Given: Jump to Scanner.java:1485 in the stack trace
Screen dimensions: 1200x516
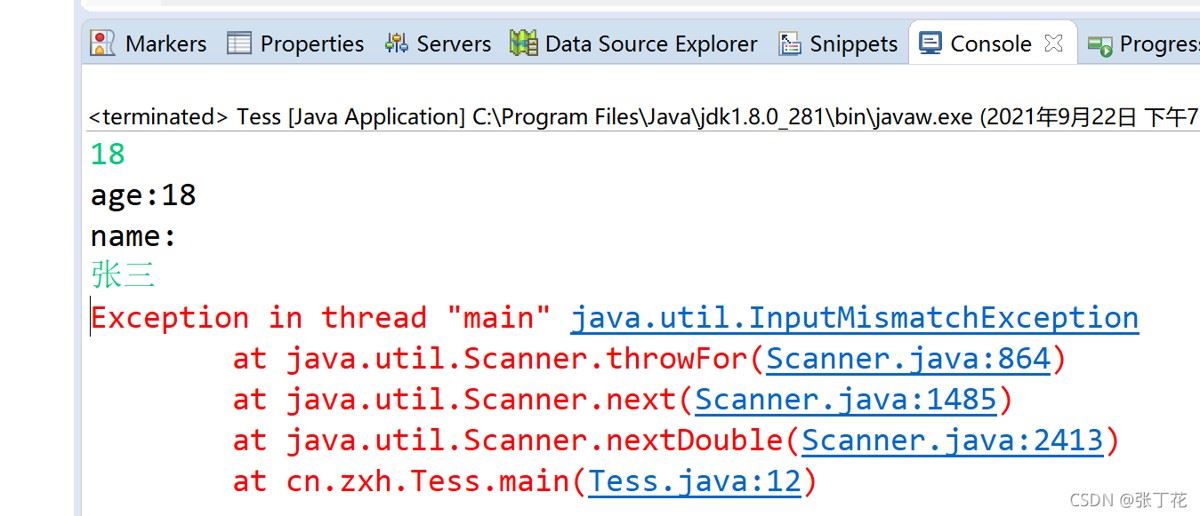Looking at the screenshot, I should [x=846, y=400].
